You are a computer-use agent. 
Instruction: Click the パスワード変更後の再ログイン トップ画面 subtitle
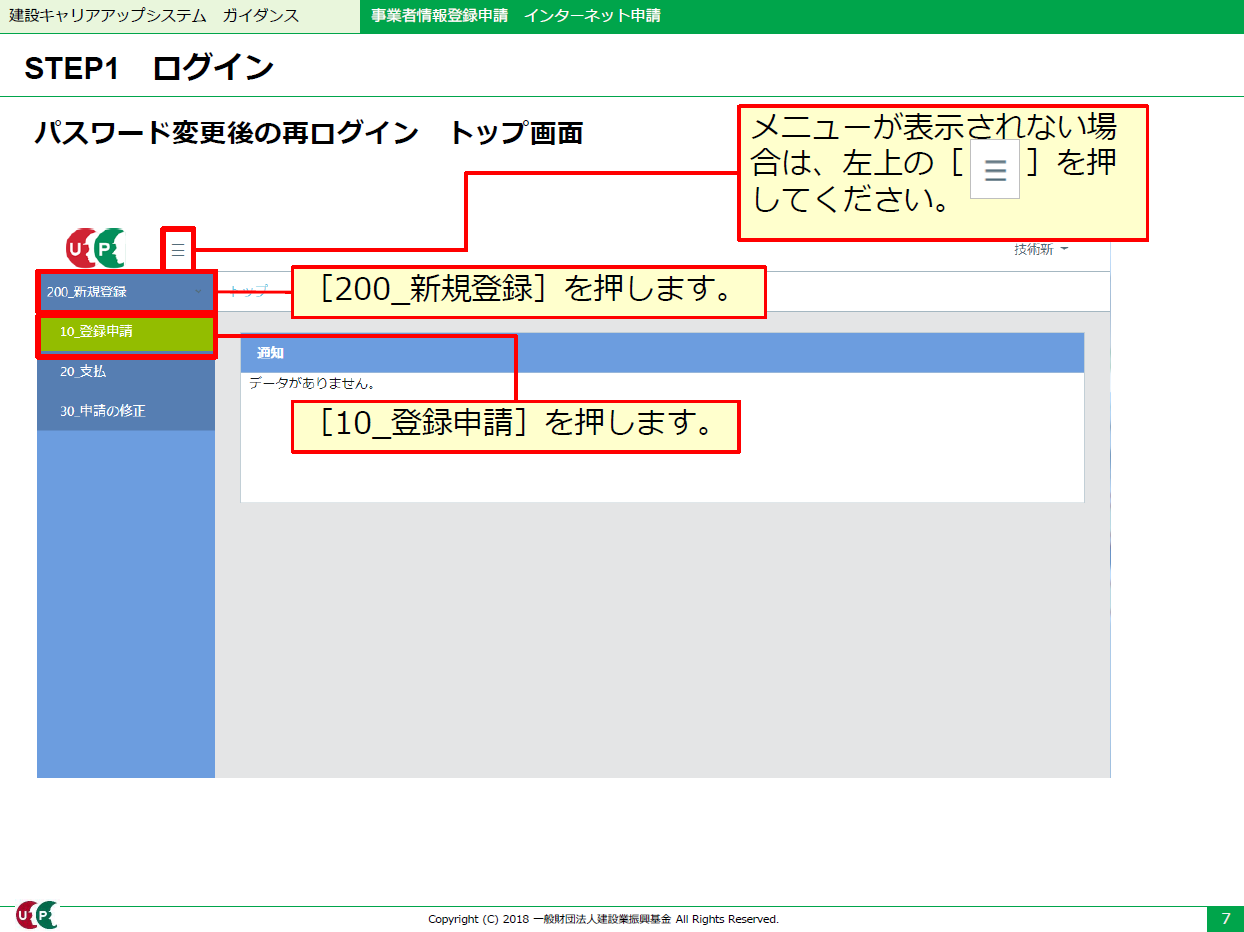308,132
